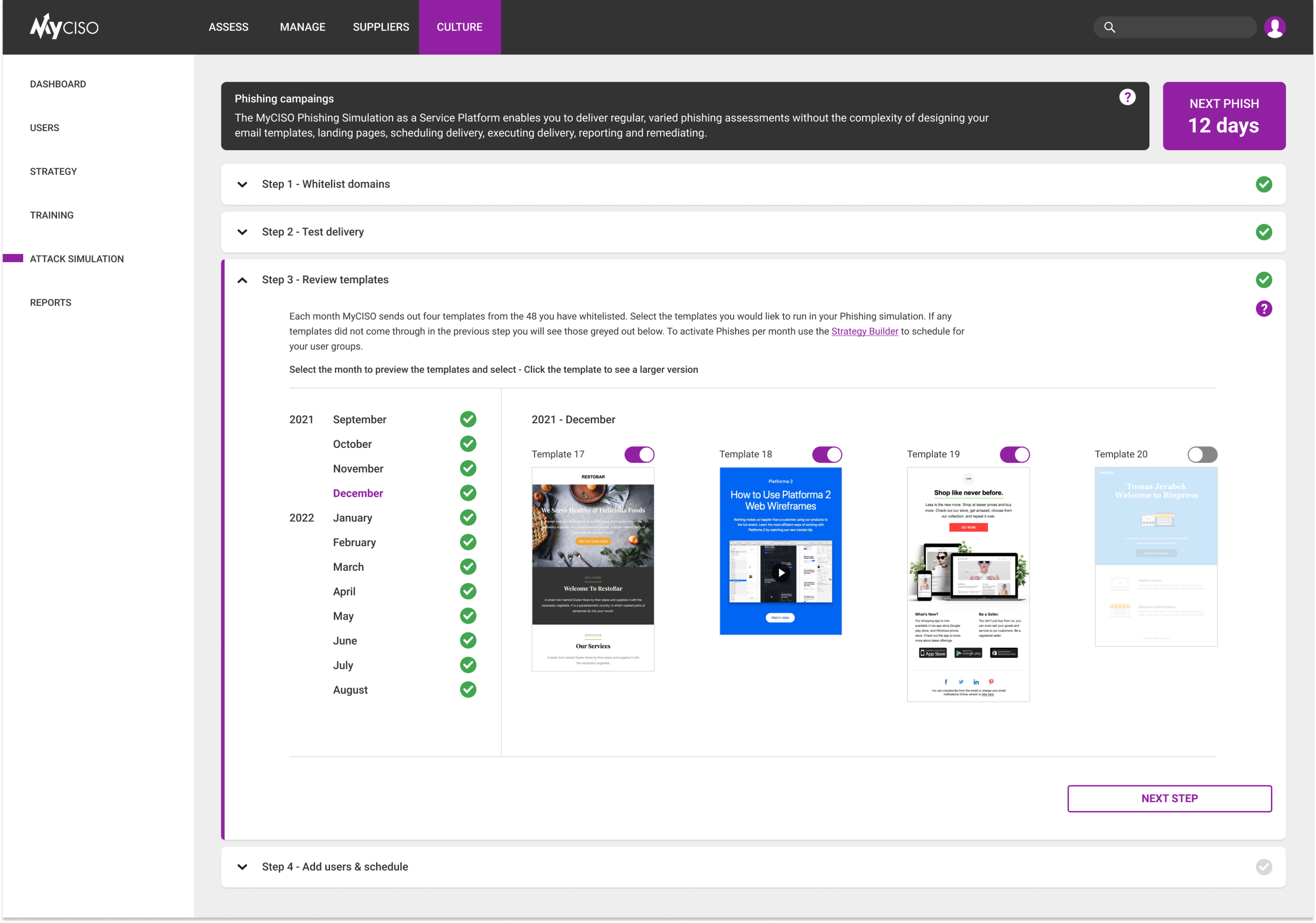
Task: Open help icon in Phishing campaigns banner
Action: tap(1127, 98)
